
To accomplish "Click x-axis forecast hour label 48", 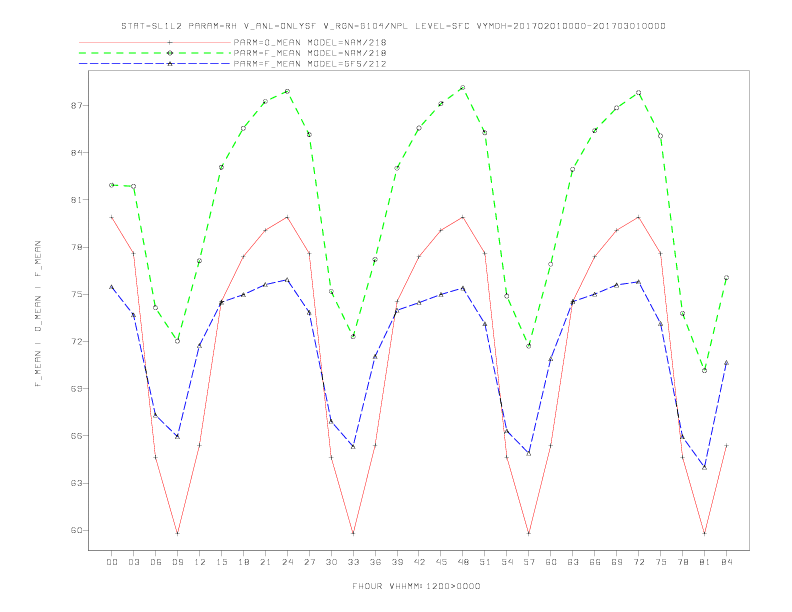I will pos(463,562).
